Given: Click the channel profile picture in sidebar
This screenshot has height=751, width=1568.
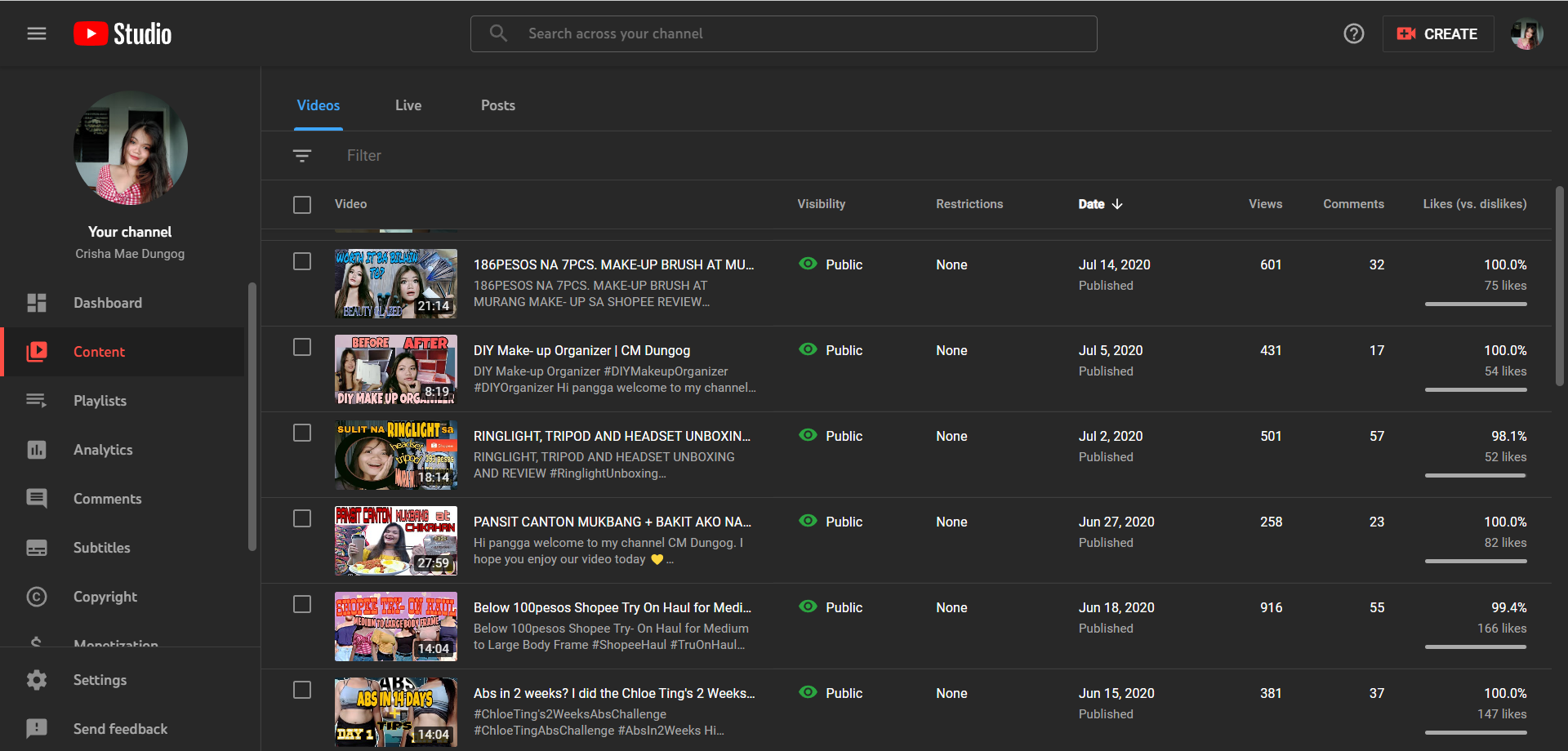Looking at the screenshot, I should pyautogui.click(x=131, y=148).
